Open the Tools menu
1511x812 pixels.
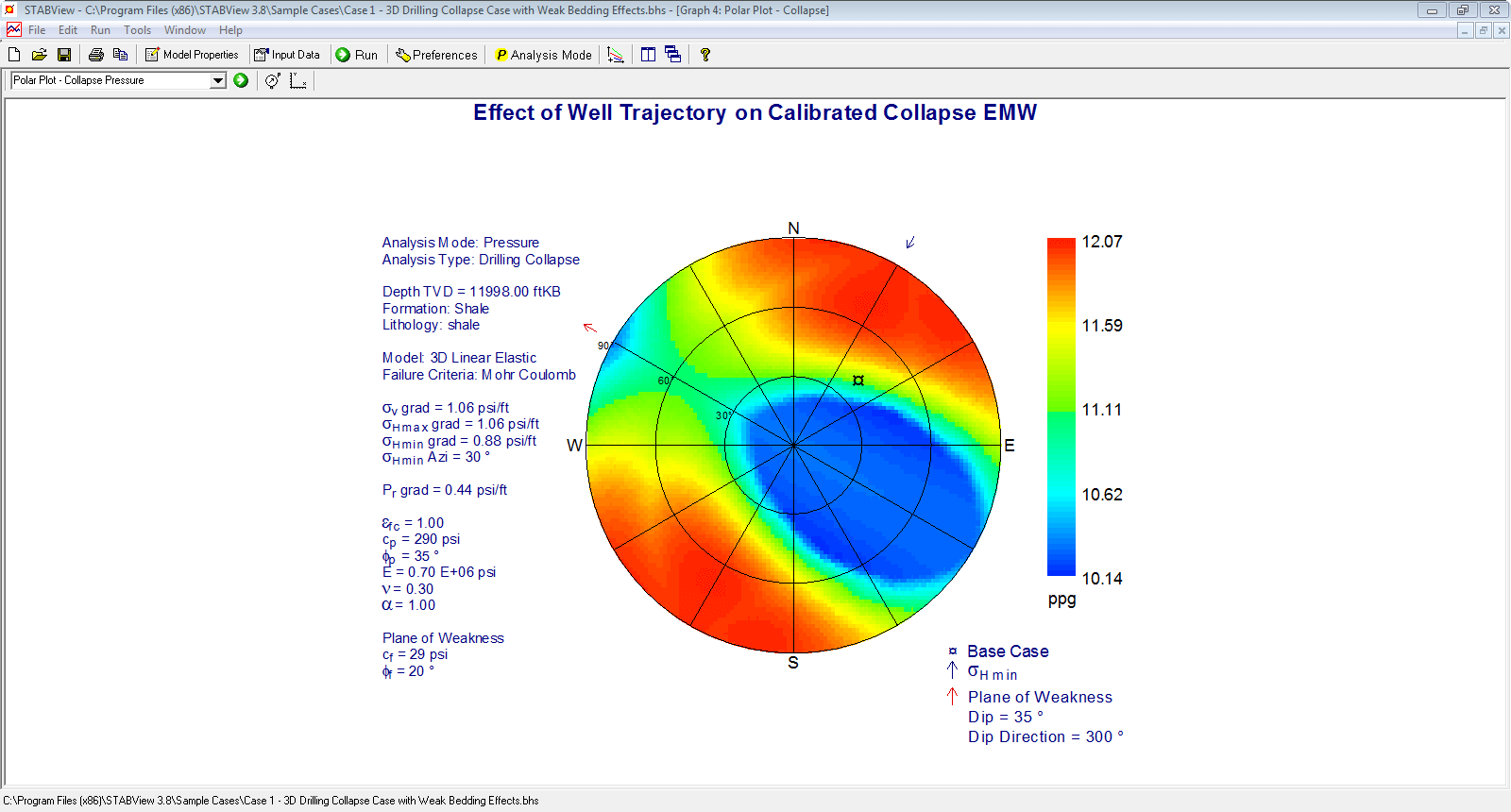click(x=137, y=30)
